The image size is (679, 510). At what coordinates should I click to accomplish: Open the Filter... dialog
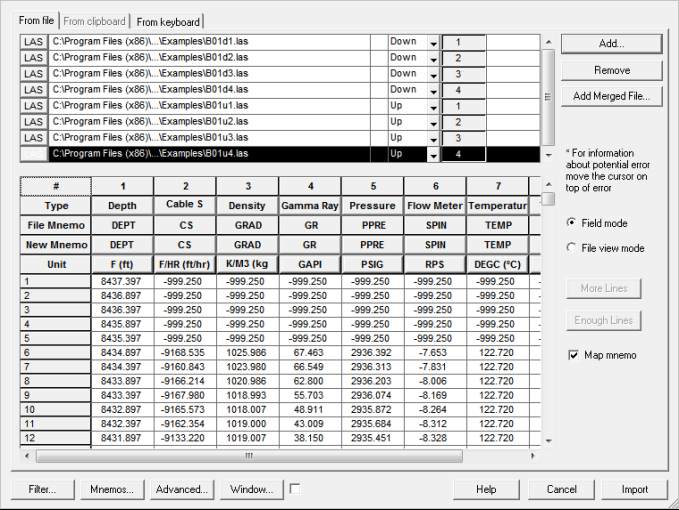click(x=42, y=490)
